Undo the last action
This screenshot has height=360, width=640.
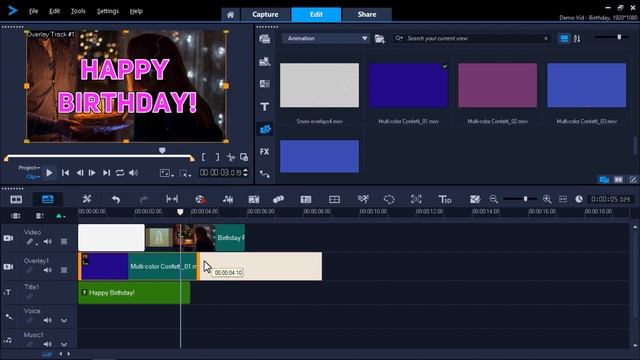click(x=116, y=199)
